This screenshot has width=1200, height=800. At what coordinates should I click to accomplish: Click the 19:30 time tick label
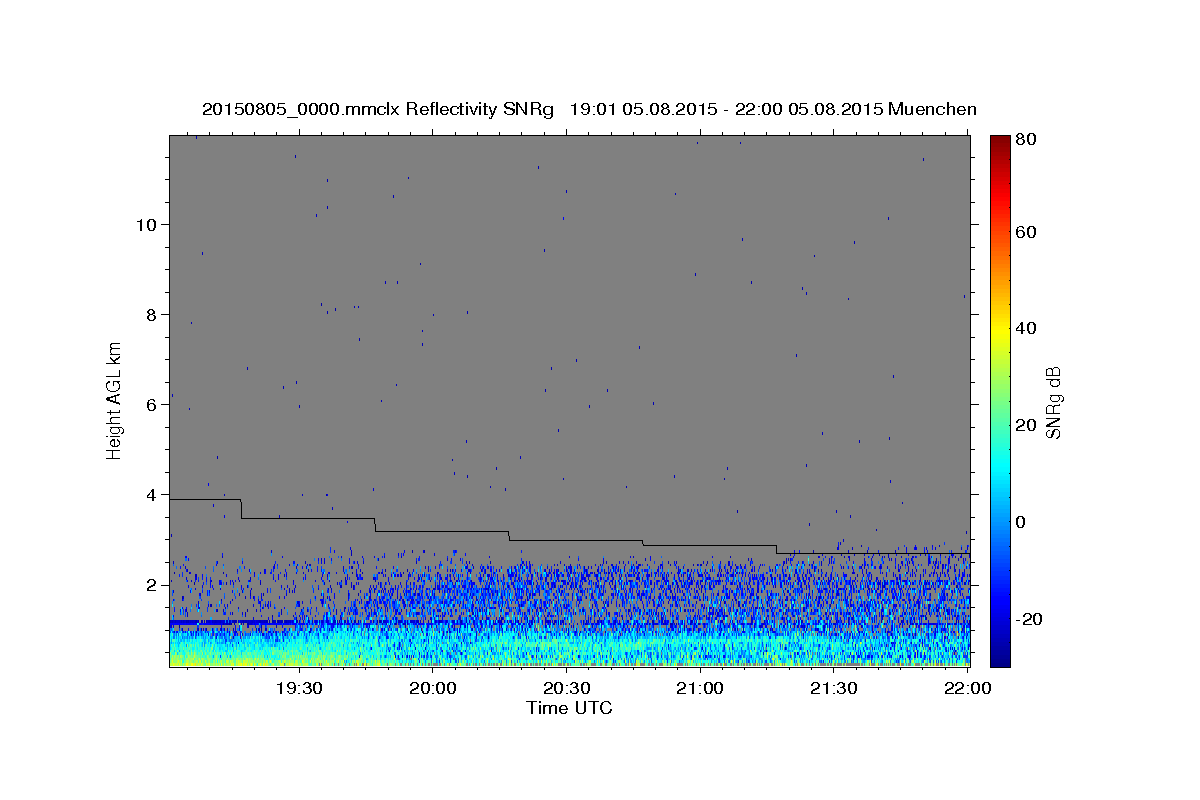pyautogui.click(x=299, y=689)
